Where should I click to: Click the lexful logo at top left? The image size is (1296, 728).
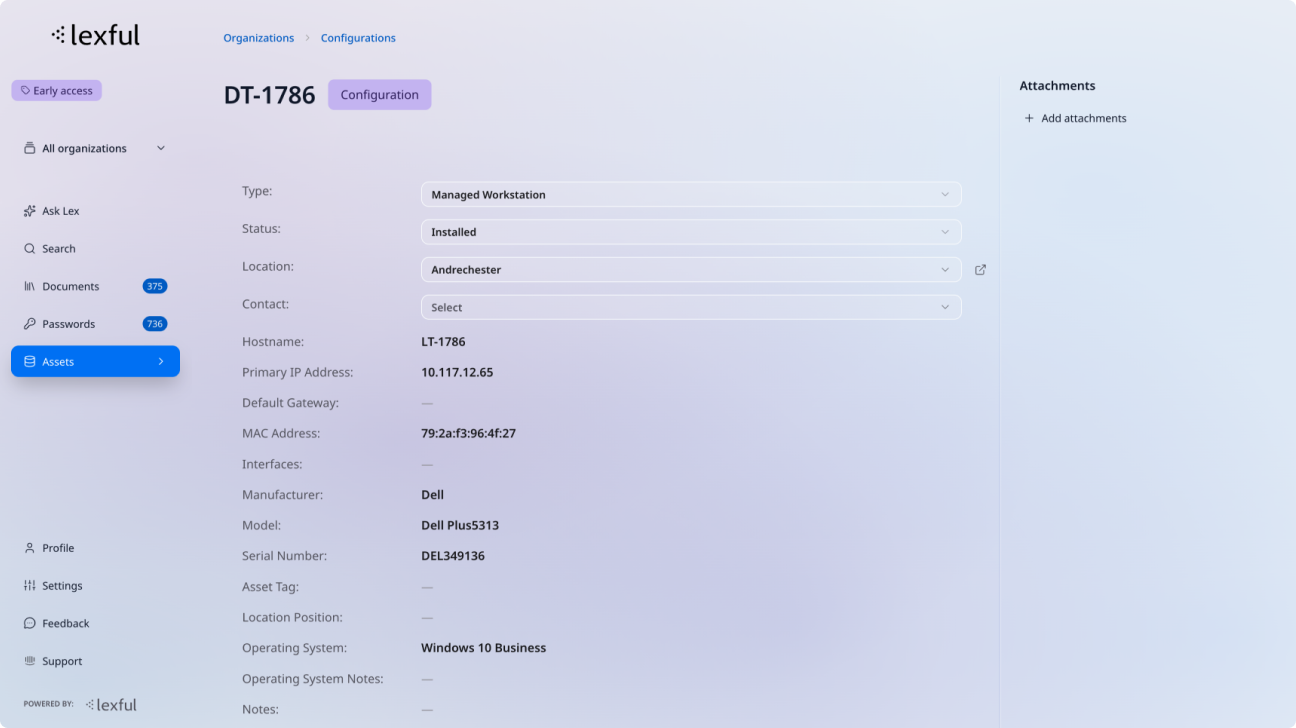point(95,34)
